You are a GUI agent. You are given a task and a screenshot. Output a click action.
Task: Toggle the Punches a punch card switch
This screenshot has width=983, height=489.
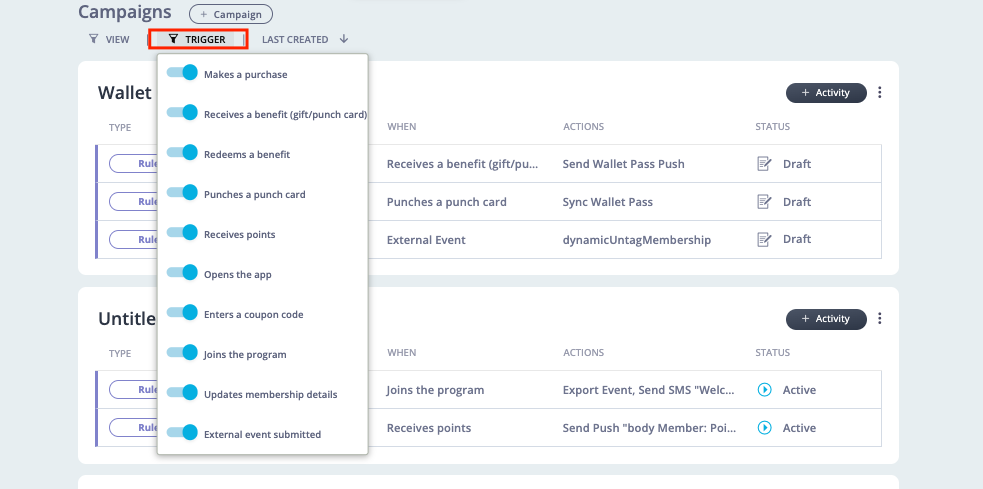[x=182, y=193]
